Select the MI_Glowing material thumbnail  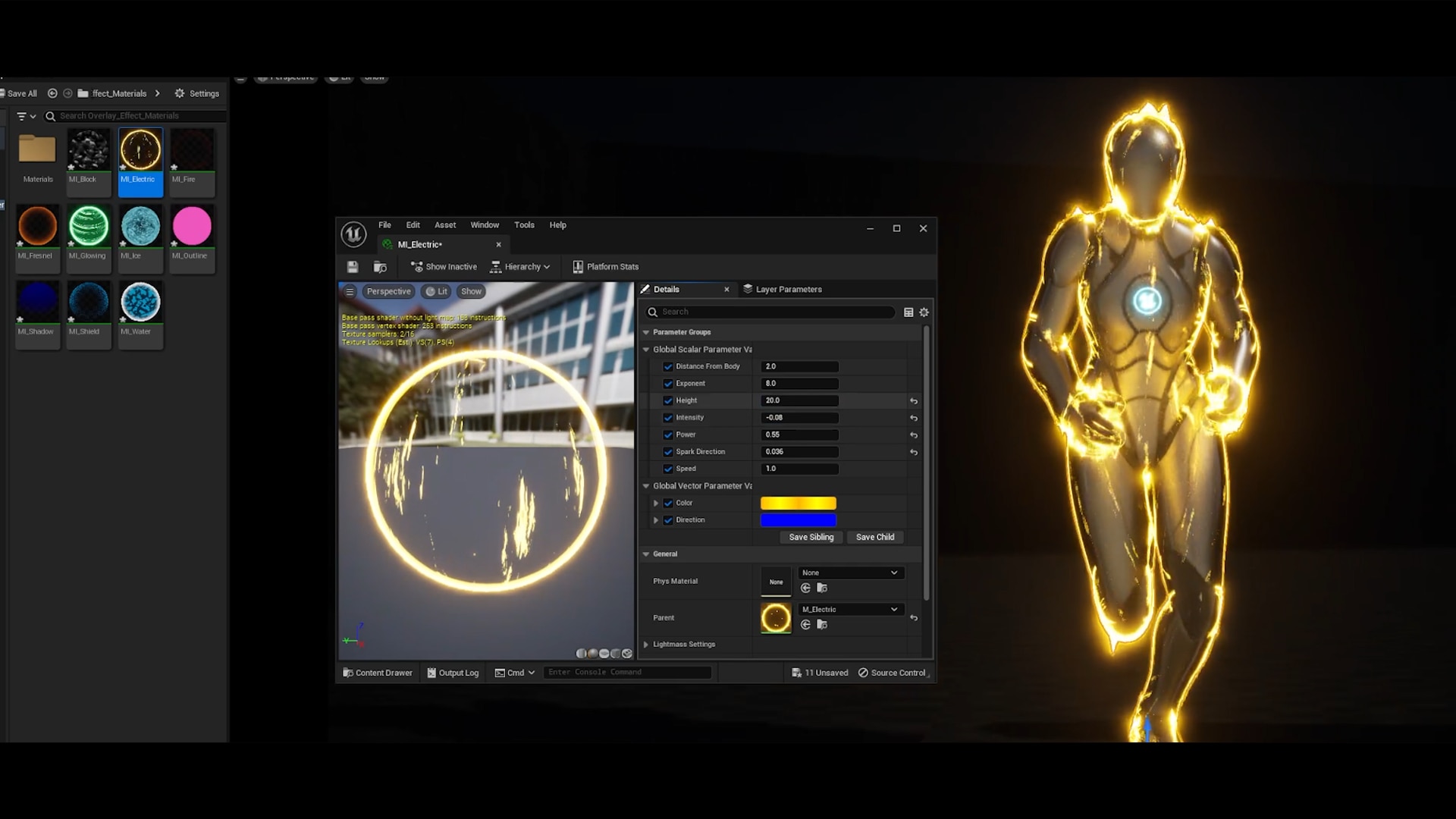(x=89, y=226)
